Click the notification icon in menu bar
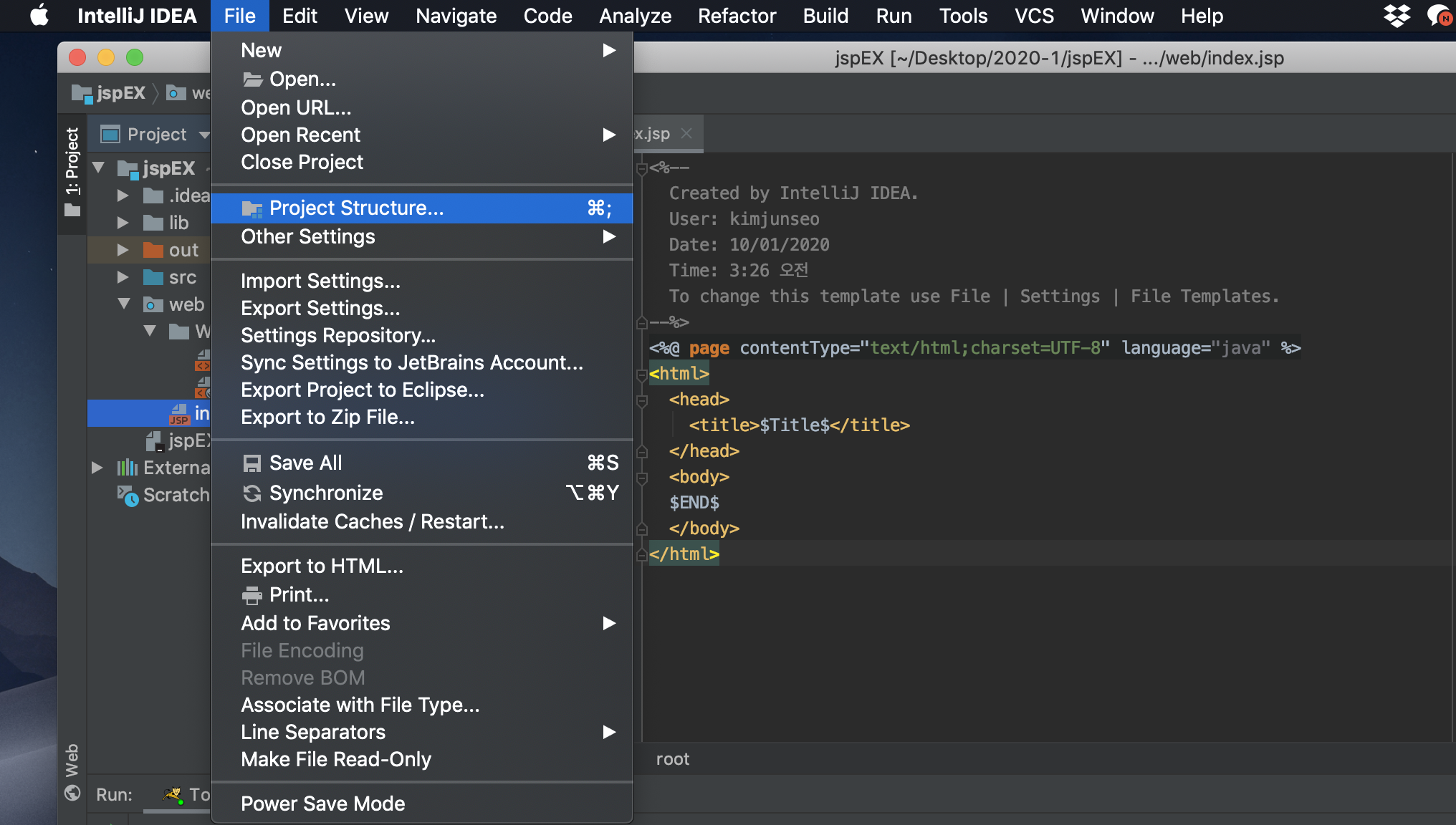Screen dimensions: 1456x825 click(x=1440, y=15)
